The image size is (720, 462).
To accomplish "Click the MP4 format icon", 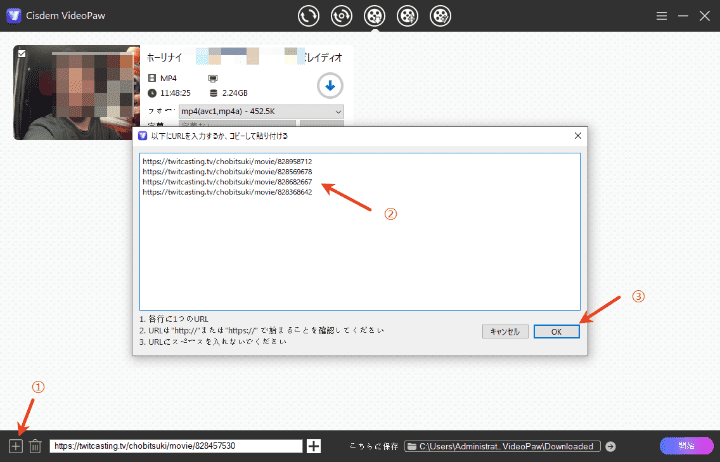I will pyautogui.click(x=152, y=78).
